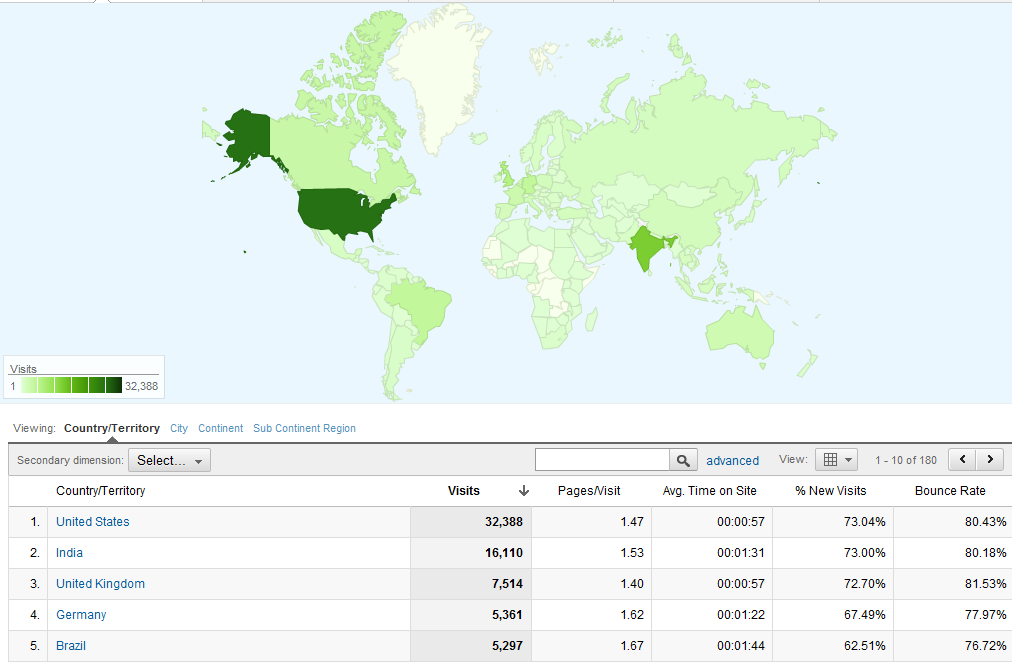
Task: Switch to the Continent view tab
Action: click(x=220, y=428)
